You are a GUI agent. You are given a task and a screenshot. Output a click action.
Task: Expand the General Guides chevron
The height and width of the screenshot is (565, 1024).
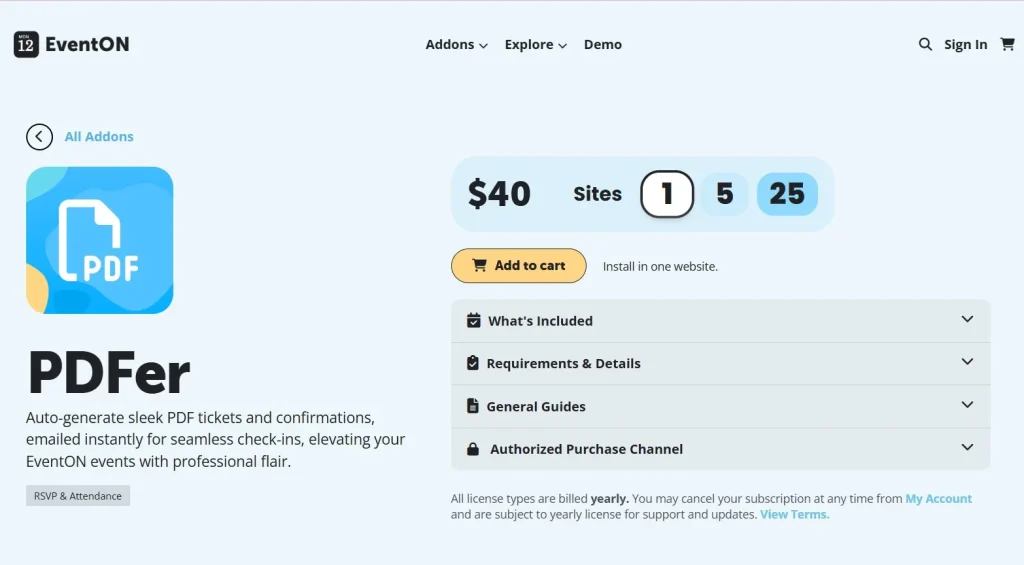click(x=967, y=405)
